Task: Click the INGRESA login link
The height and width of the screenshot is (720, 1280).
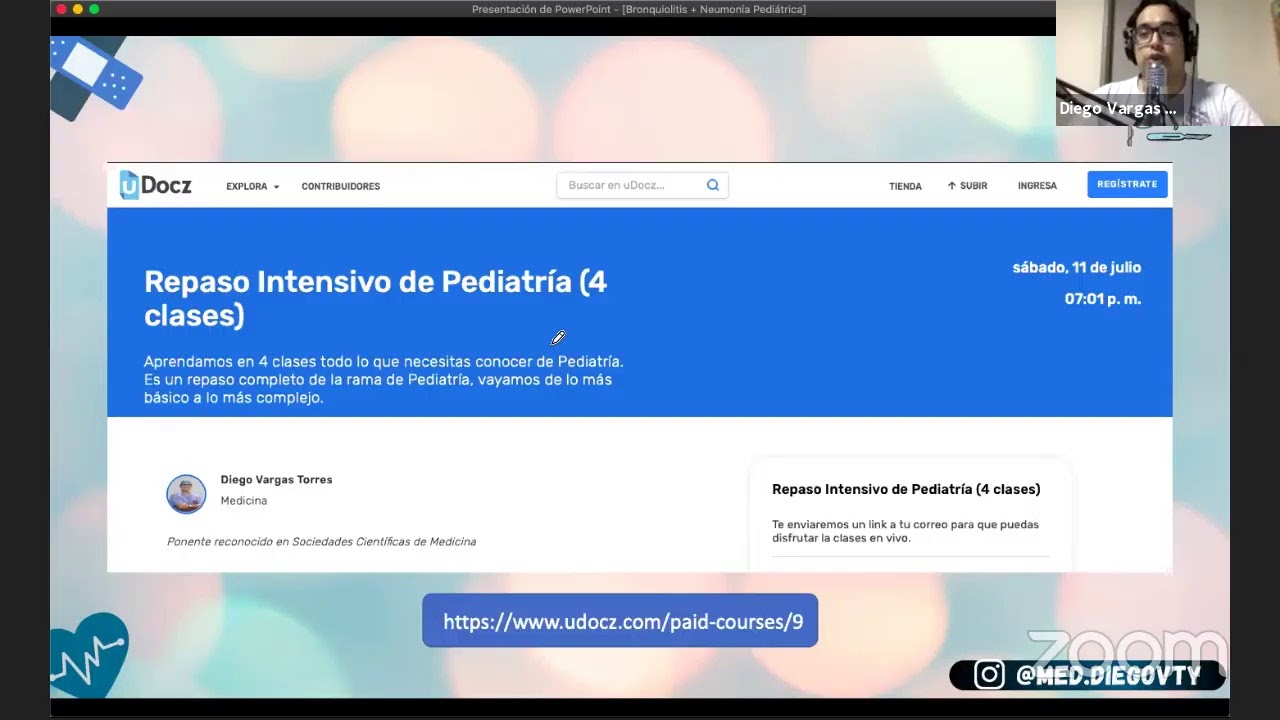Action: tap(1037, 186)
